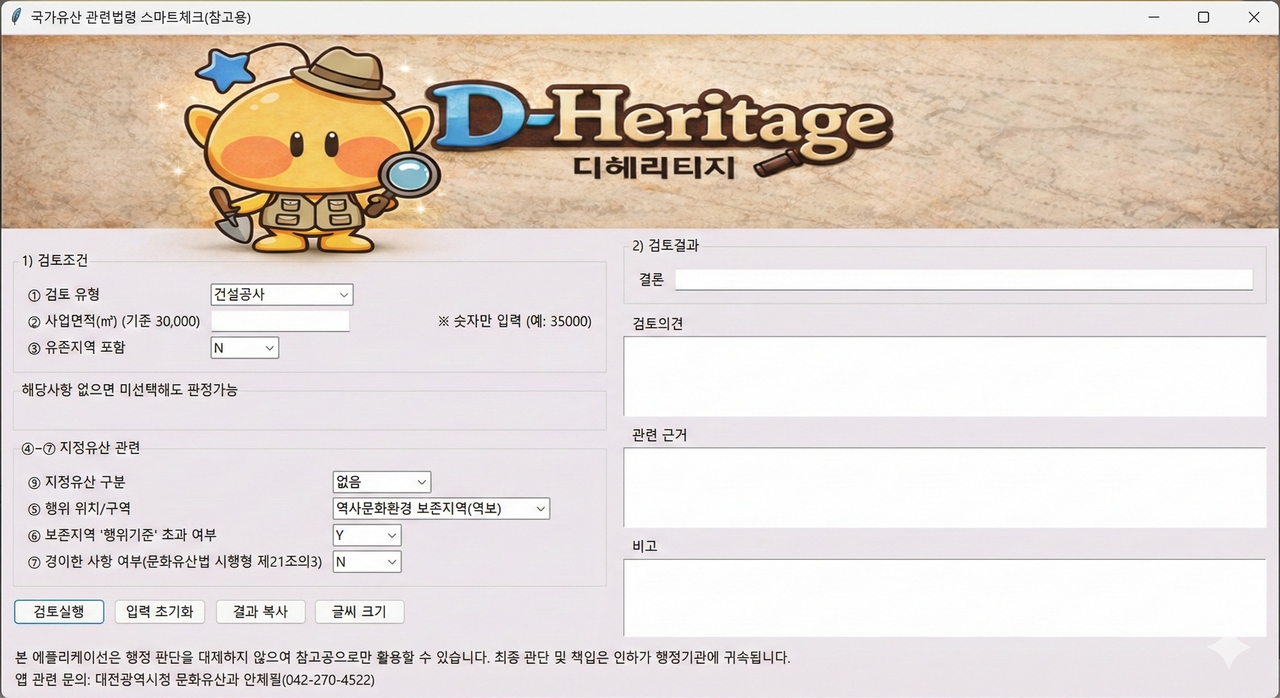Expand the 행위 위치/구역 dropdown

(441, 509)
